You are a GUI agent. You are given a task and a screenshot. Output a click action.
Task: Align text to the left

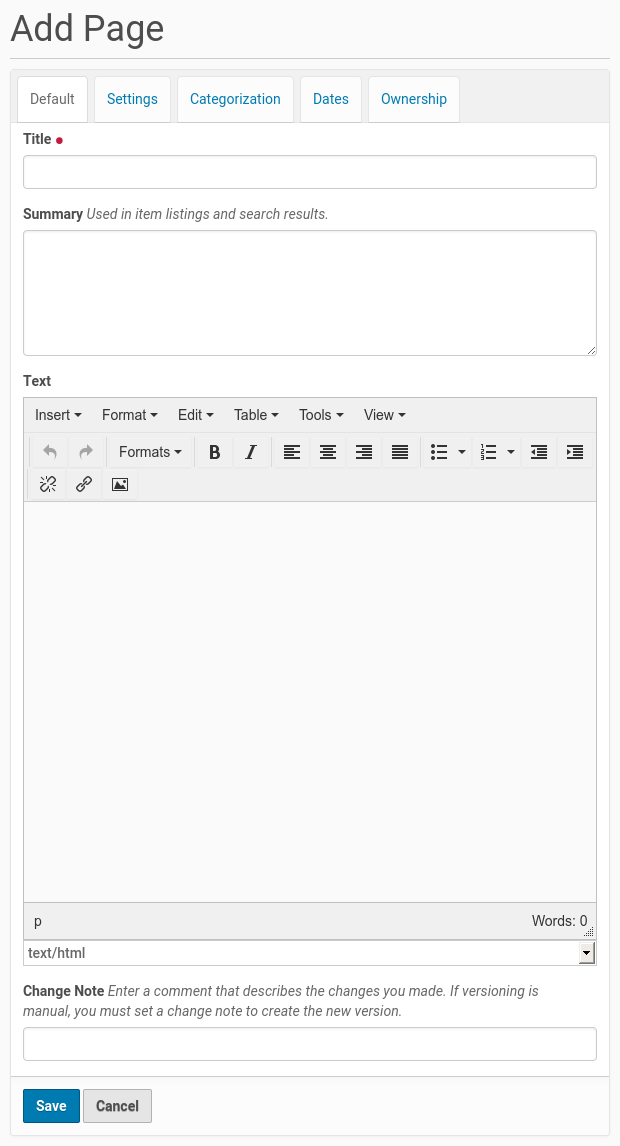[x=291, y=452]
